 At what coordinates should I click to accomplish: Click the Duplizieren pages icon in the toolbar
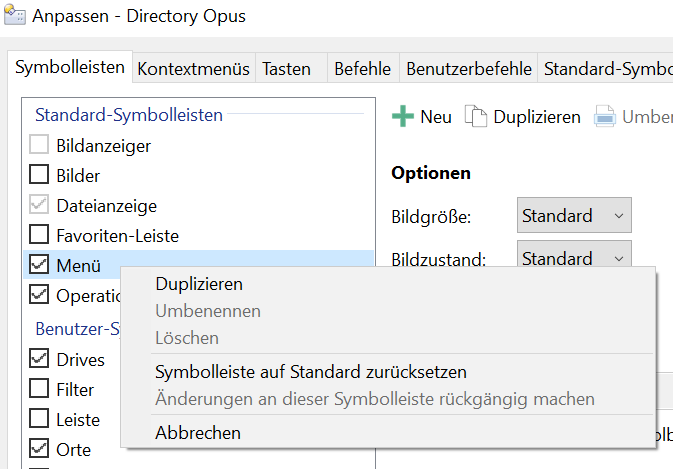click(x=476, y=116)
